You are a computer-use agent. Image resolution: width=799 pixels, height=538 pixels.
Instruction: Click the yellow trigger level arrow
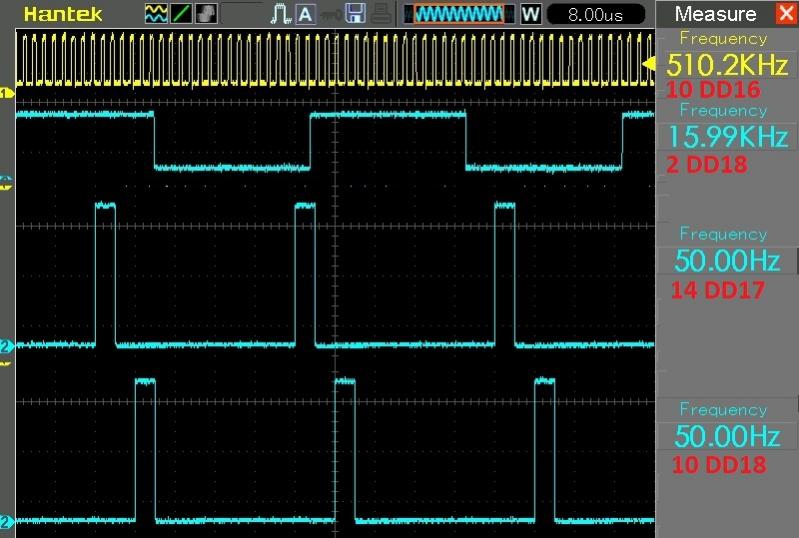tap(648, 65)
